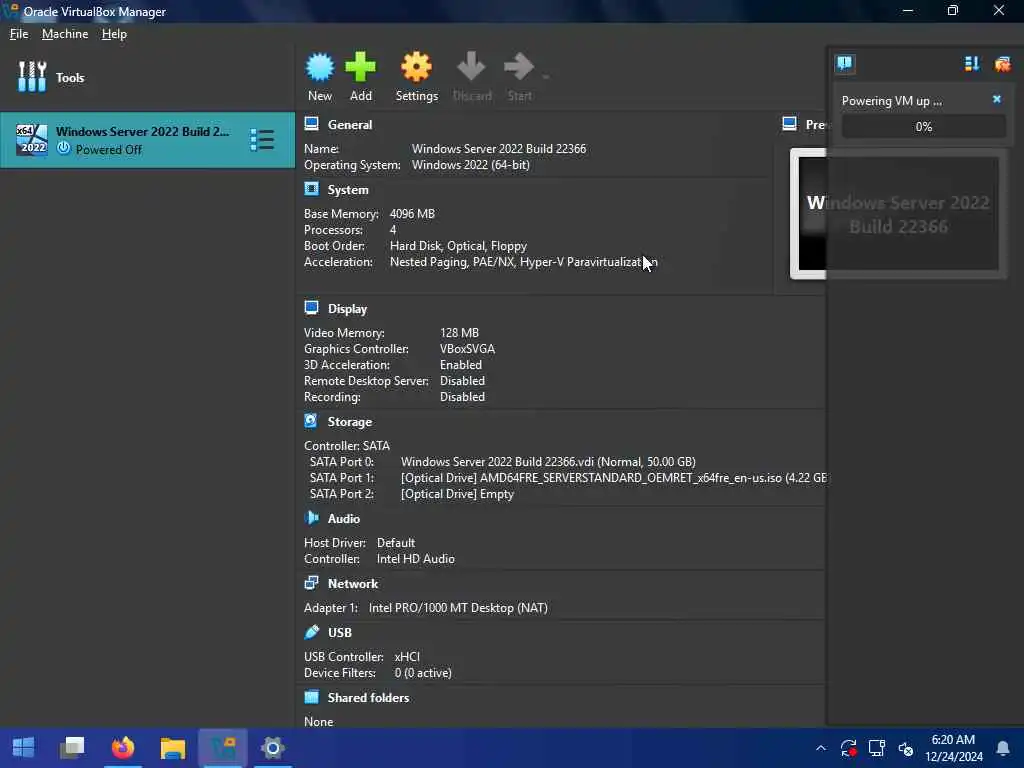Cancel the Powering VM up notification
The width and height of the screenshot is (1024, 768).
click(997, 99)
